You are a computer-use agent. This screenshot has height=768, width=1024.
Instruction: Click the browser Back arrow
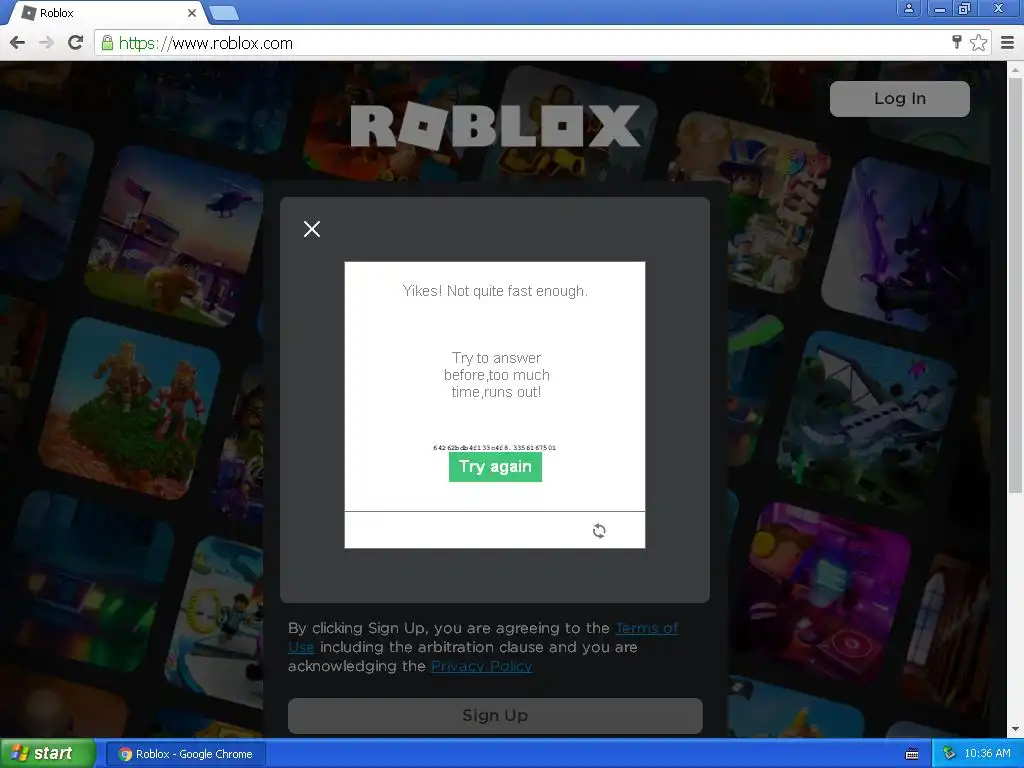[18, 43]
